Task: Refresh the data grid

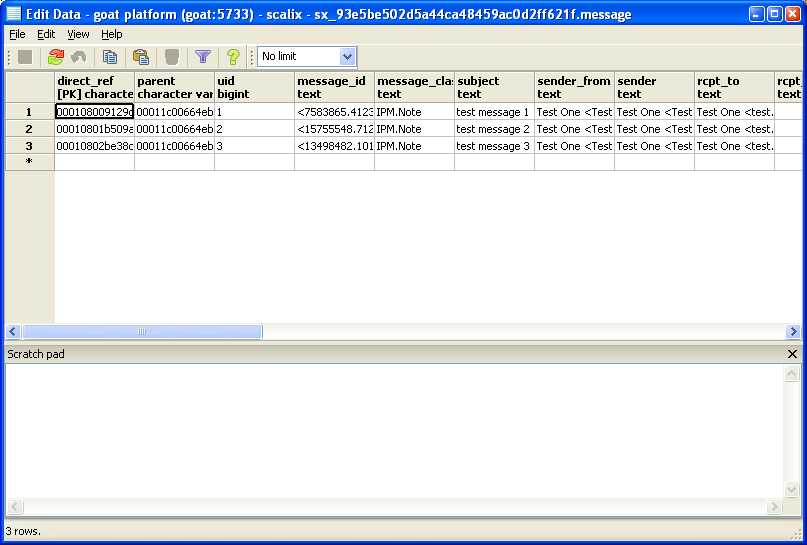Action: pyautogui.click(x=56, y=57)
